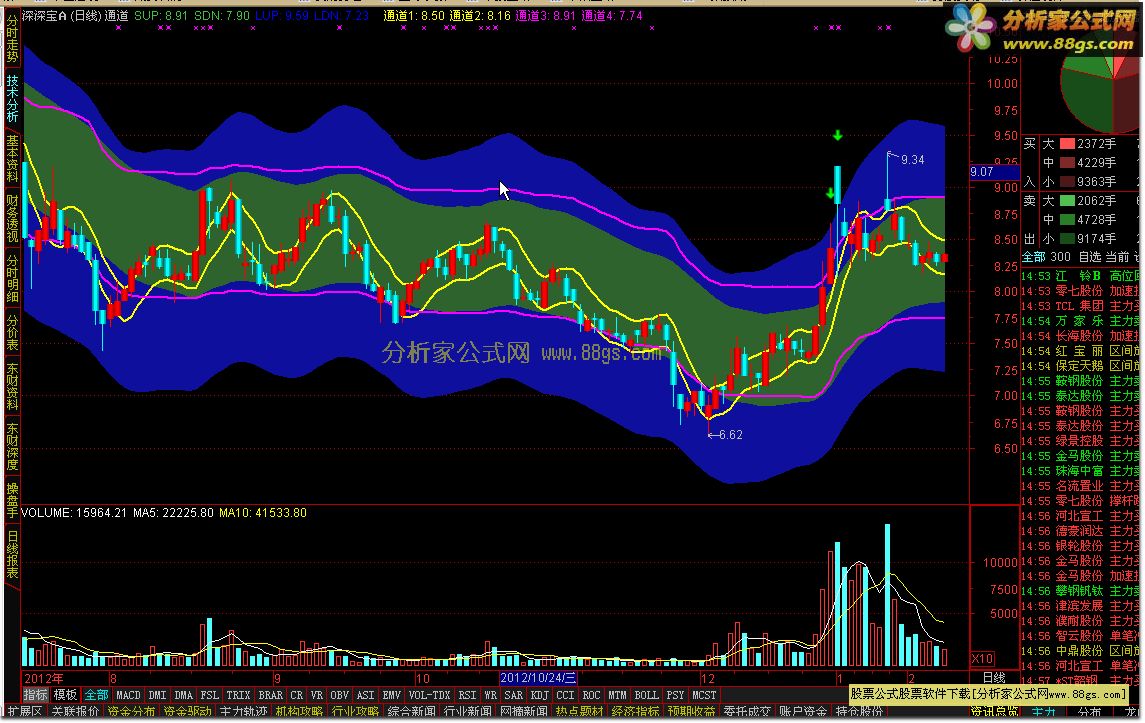Click the 9.07 price marker on the axis
The height and width of the screenshot is (723, 1145).
pyautogui.click(x=994, y=172)
